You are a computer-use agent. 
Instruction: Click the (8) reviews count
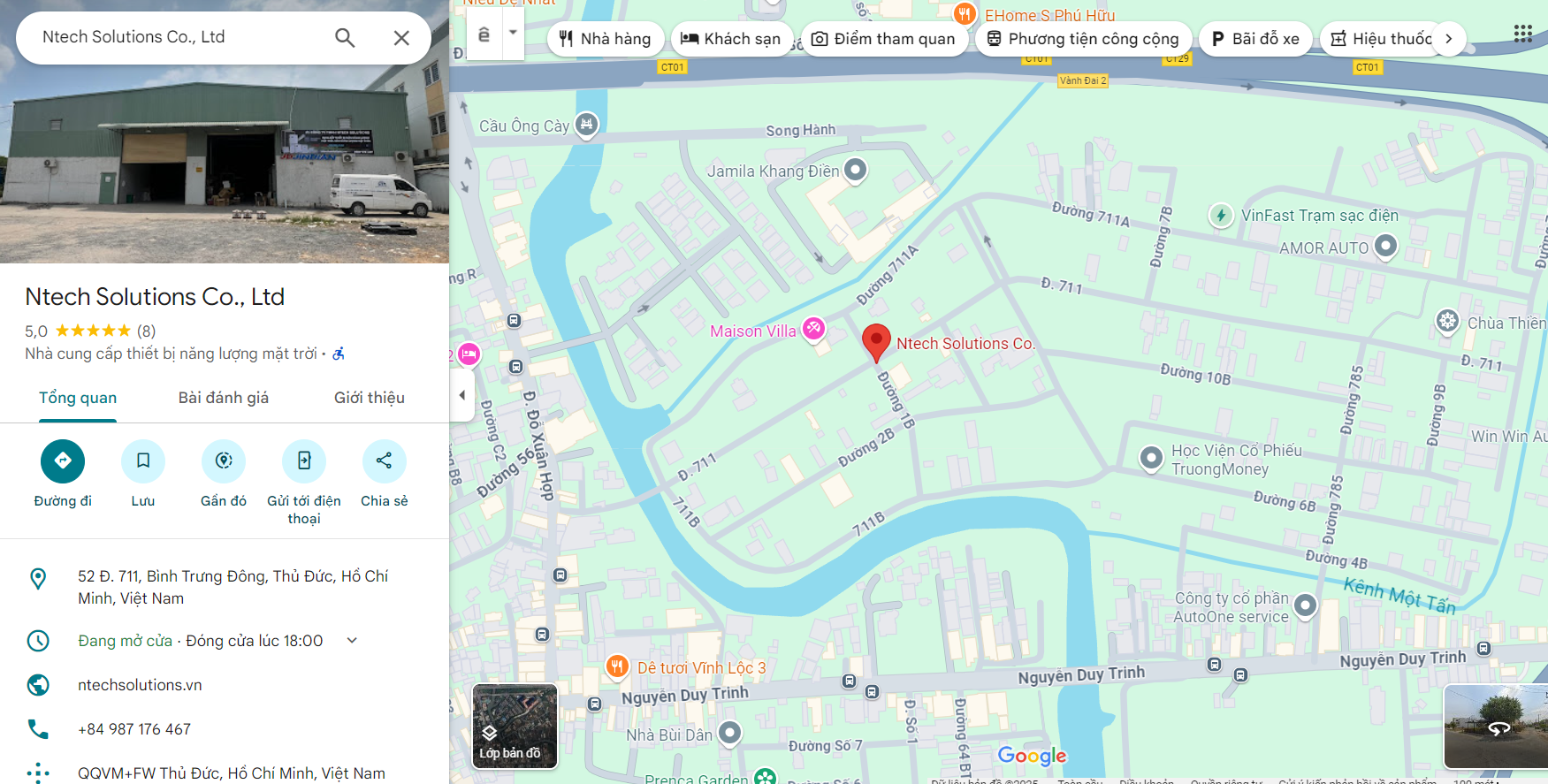tap(146, 331)
